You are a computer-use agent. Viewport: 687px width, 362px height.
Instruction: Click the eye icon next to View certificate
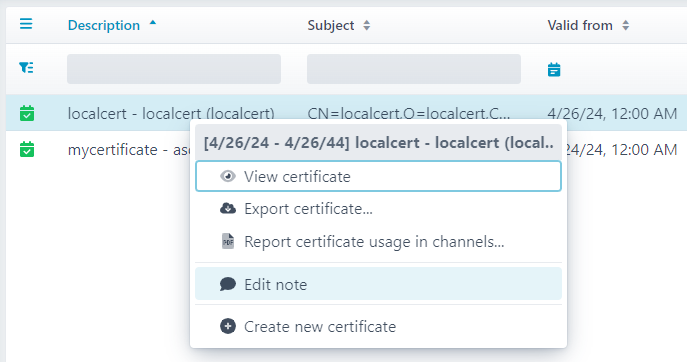(x=228, y=176)
